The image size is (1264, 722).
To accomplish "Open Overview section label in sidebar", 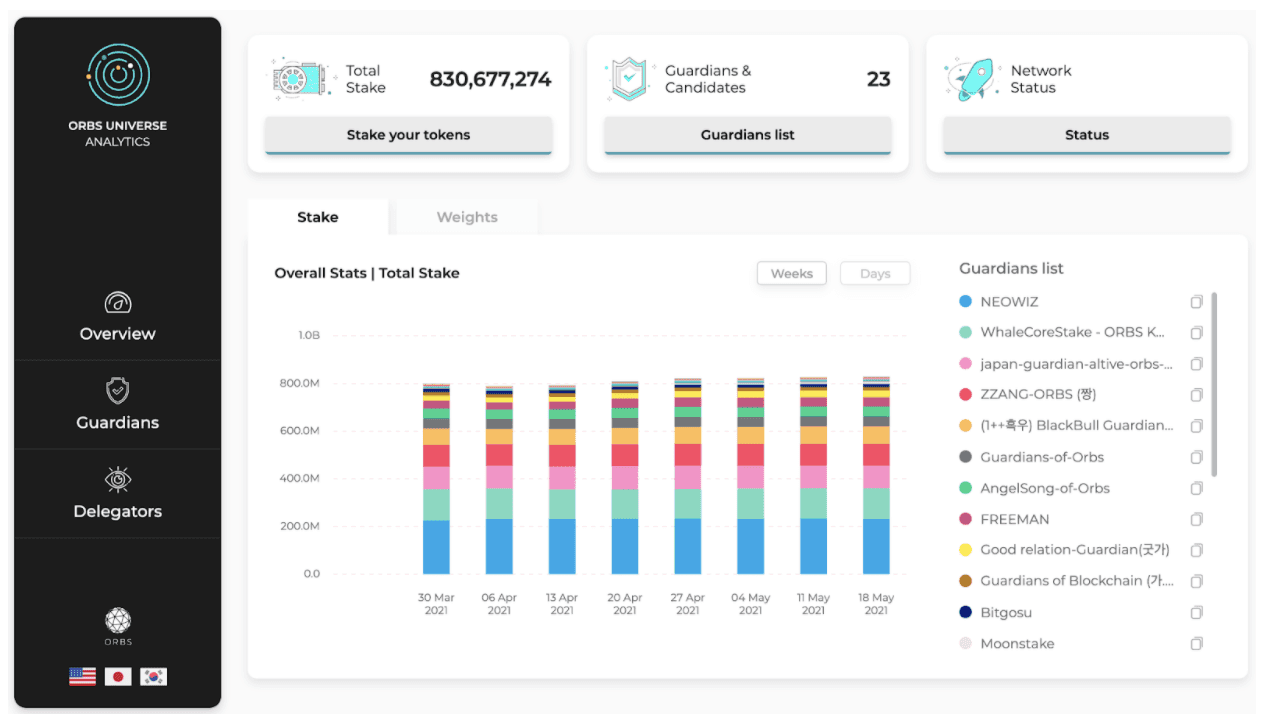I will [118, 334].
